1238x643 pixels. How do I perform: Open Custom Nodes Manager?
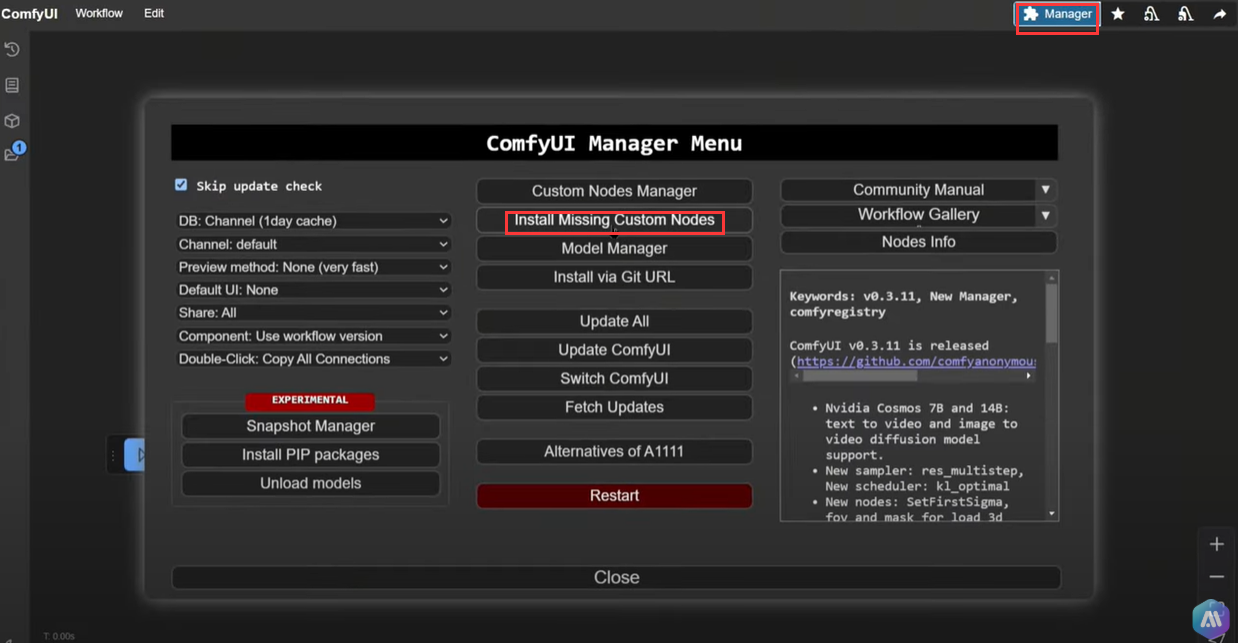pos(614,191)
